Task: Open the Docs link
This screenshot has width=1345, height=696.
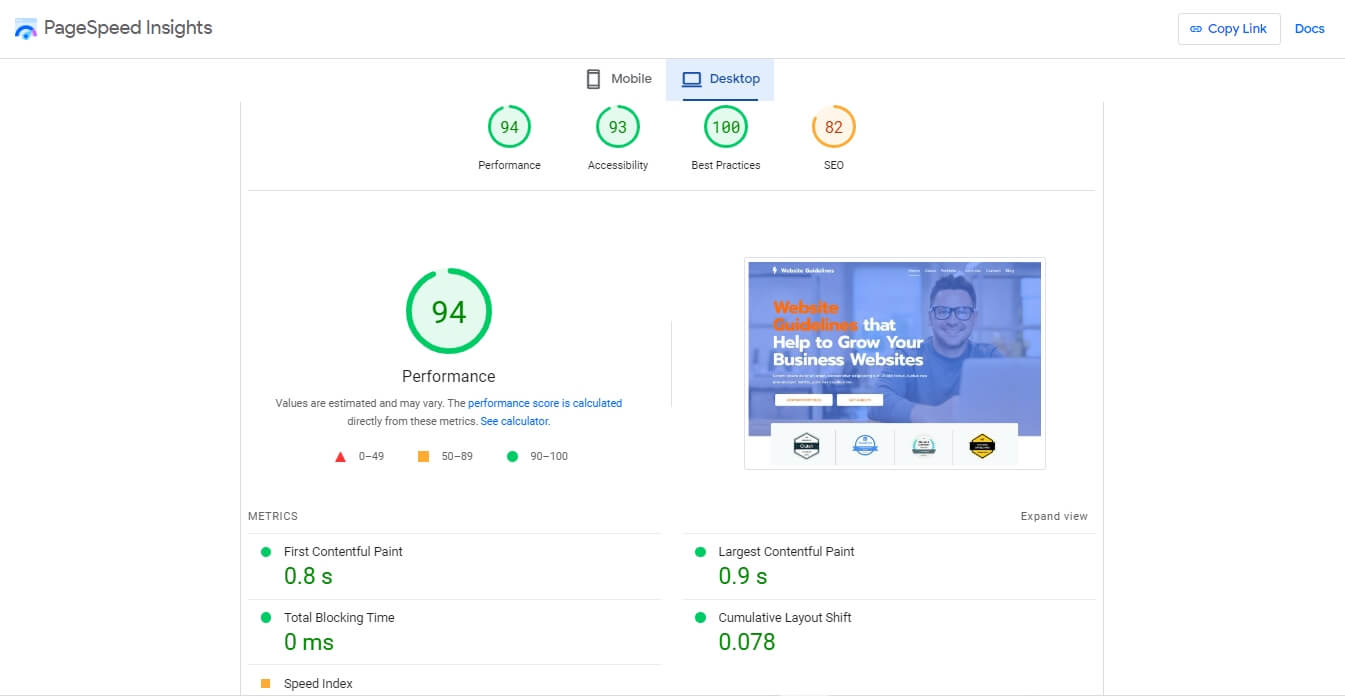Action: 1309,29
